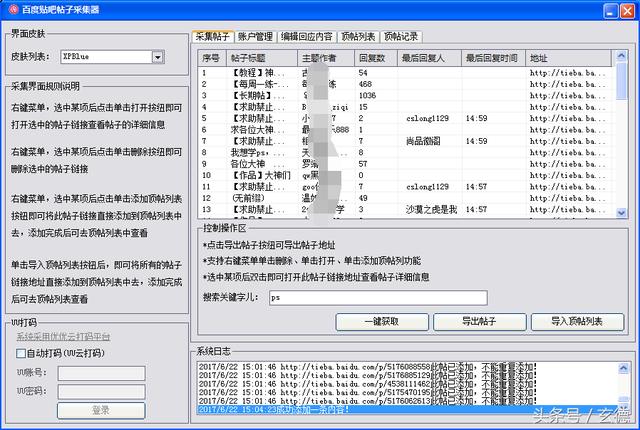This screenshot has width=640, height=430.
Task: Select the 顶帖记录 tab
Action: click(402, 36)
